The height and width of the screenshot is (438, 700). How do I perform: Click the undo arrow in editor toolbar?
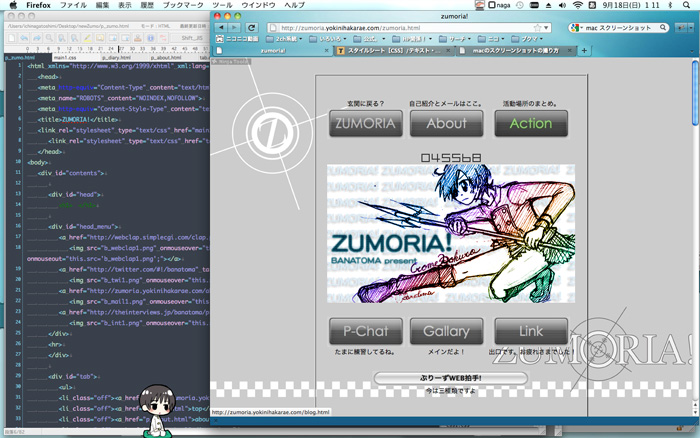click(x=24, y=38)
